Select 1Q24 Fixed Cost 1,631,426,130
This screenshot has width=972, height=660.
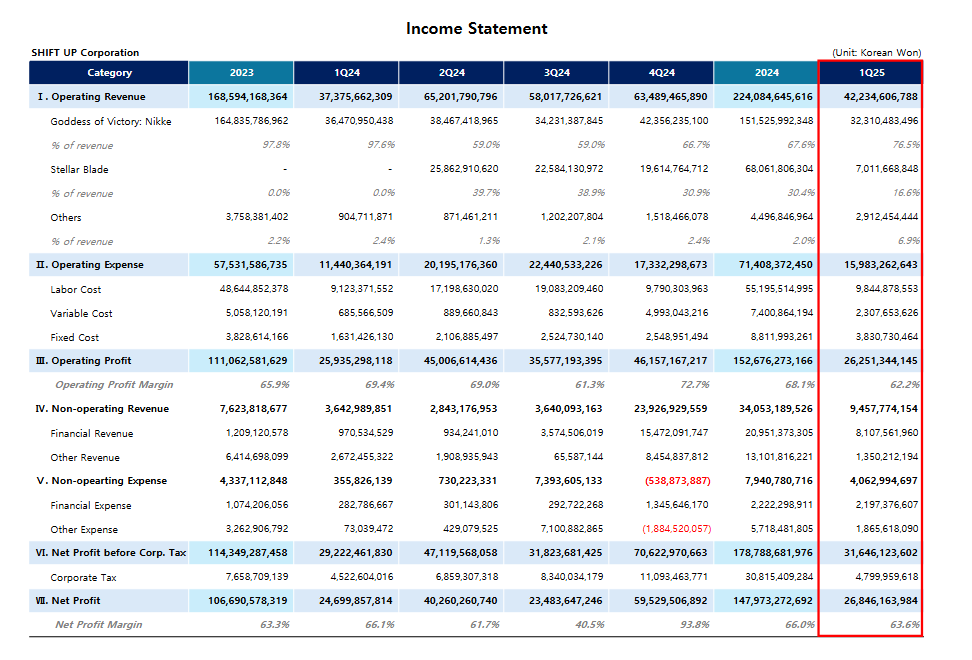click(362, 337)
